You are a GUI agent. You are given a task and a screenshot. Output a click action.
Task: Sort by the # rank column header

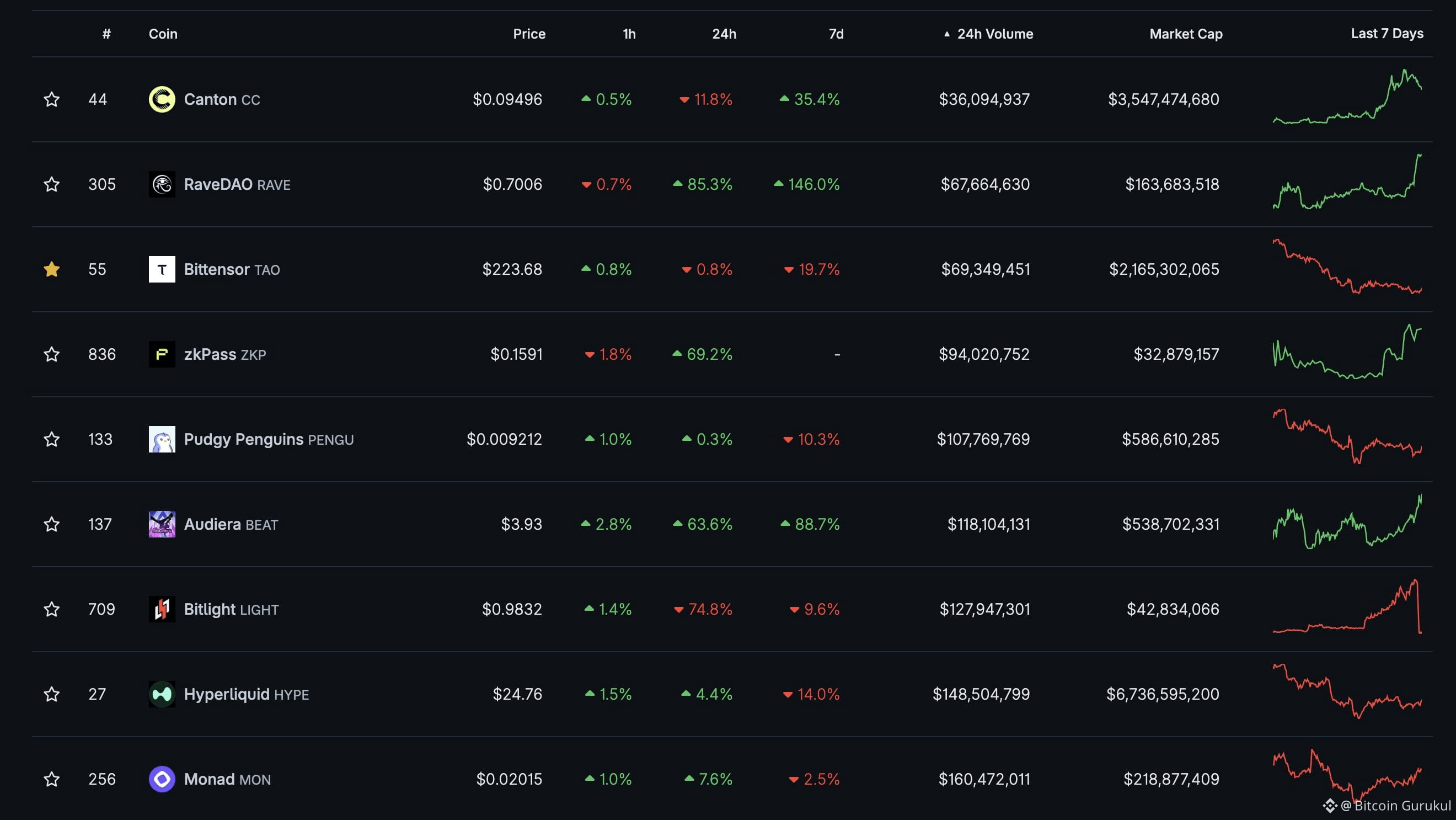106,34
